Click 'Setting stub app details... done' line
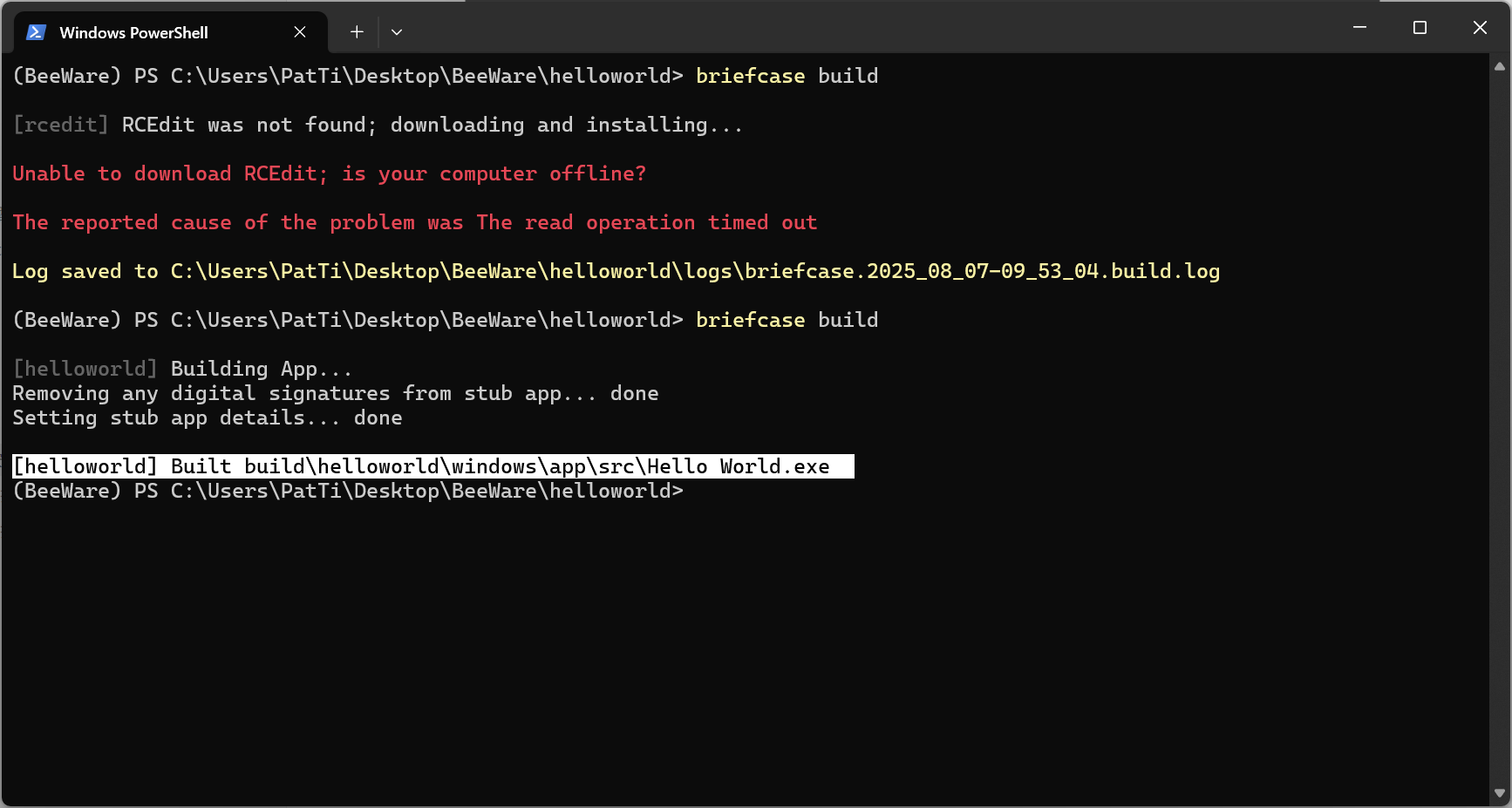The image size is (1512, 808). tap(208, 418)
